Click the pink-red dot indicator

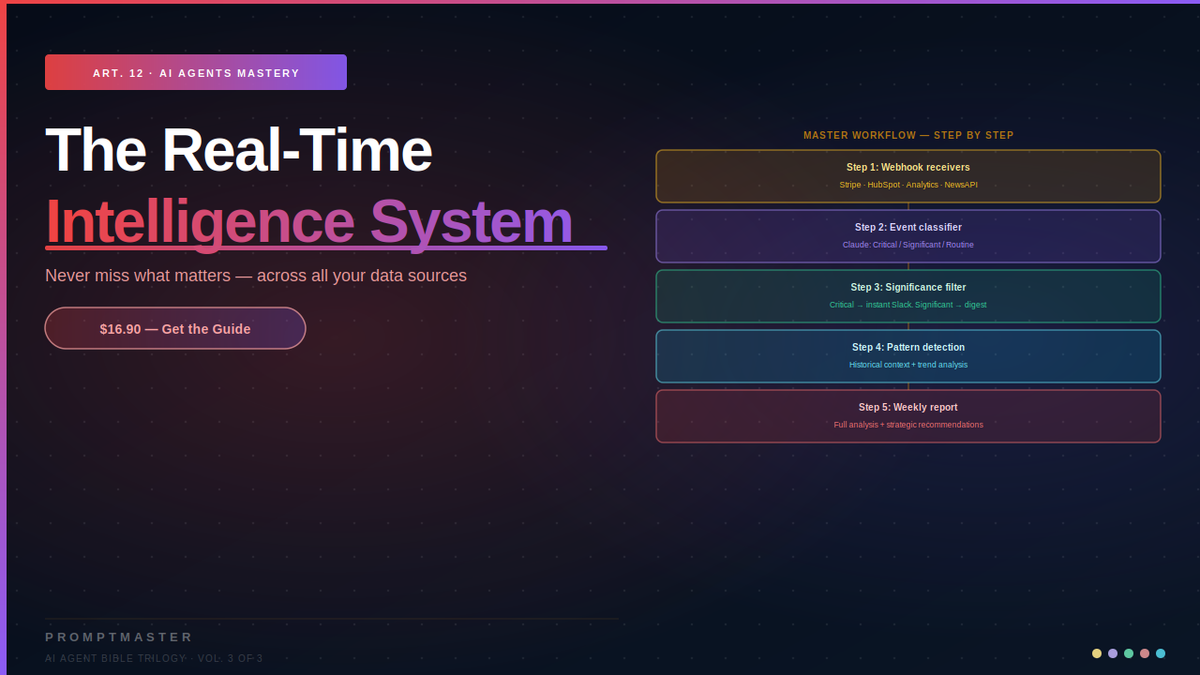[x=1145, y=653]
